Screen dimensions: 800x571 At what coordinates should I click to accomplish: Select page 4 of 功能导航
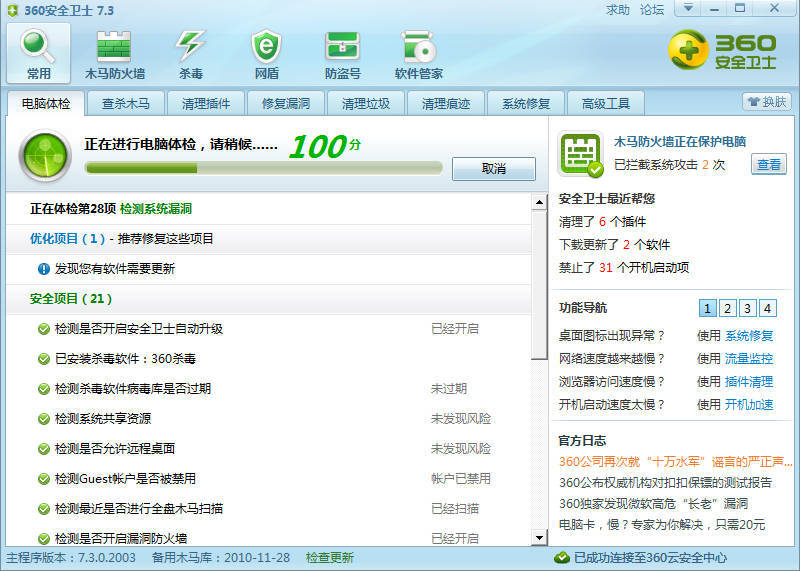click(767, 308)
